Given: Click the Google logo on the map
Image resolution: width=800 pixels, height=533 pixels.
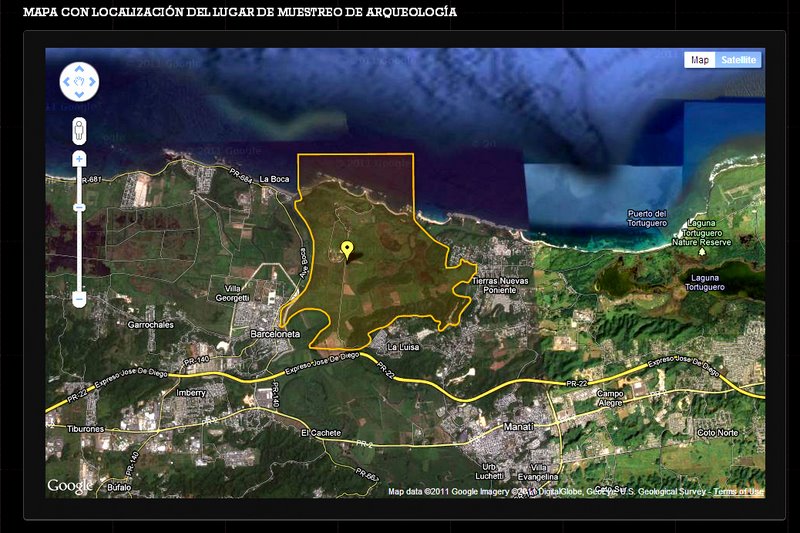Looking at the screenshot, I should pos(70,486).
